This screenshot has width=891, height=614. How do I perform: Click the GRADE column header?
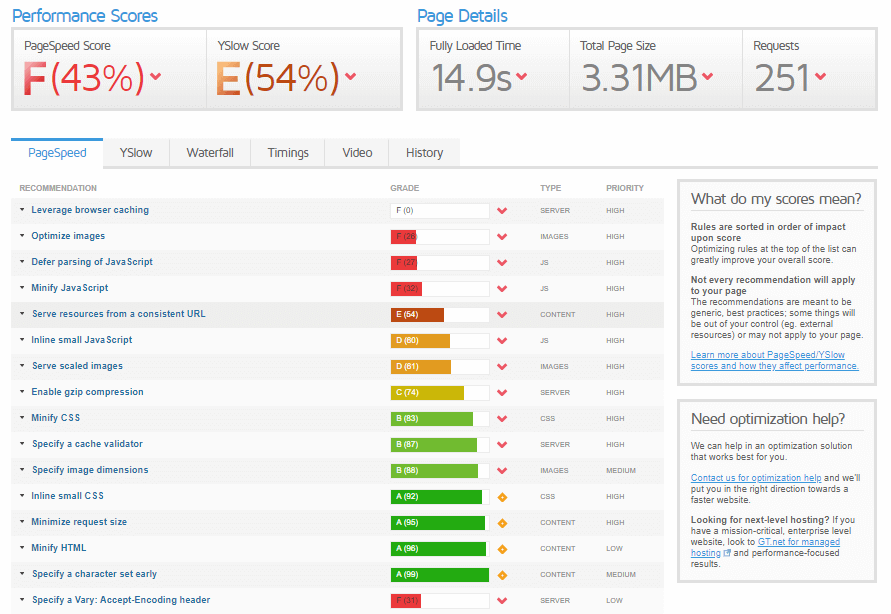point(405,188)
